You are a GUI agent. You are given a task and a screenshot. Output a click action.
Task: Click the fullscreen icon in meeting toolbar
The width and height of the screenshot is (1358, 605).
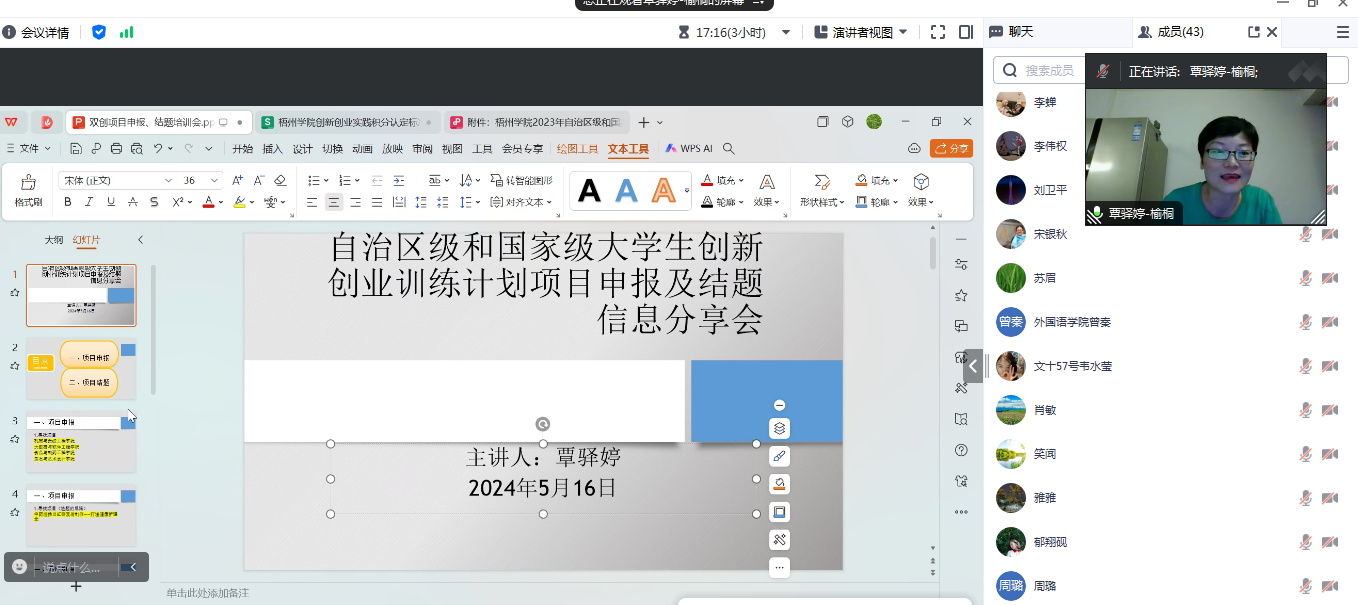(938, 32)
